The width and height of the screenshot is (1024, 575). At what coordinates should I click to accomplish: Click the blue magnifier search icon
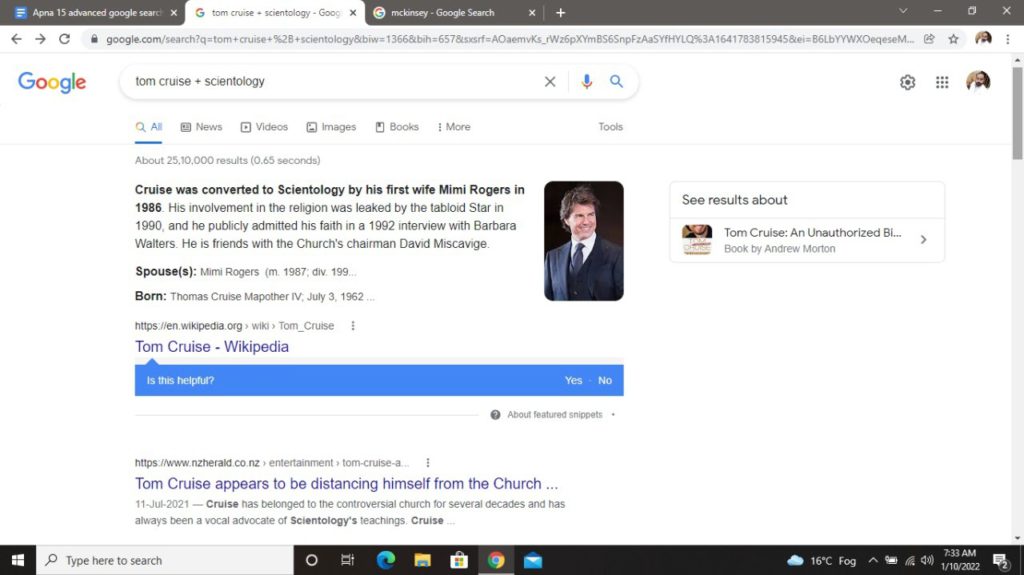616,82
